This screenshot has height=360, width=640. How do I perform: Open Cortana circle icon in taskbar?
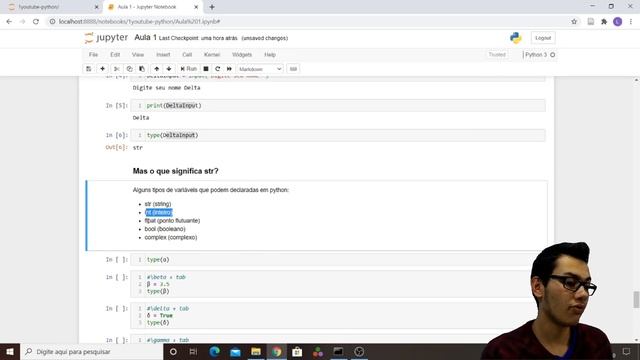173,351
